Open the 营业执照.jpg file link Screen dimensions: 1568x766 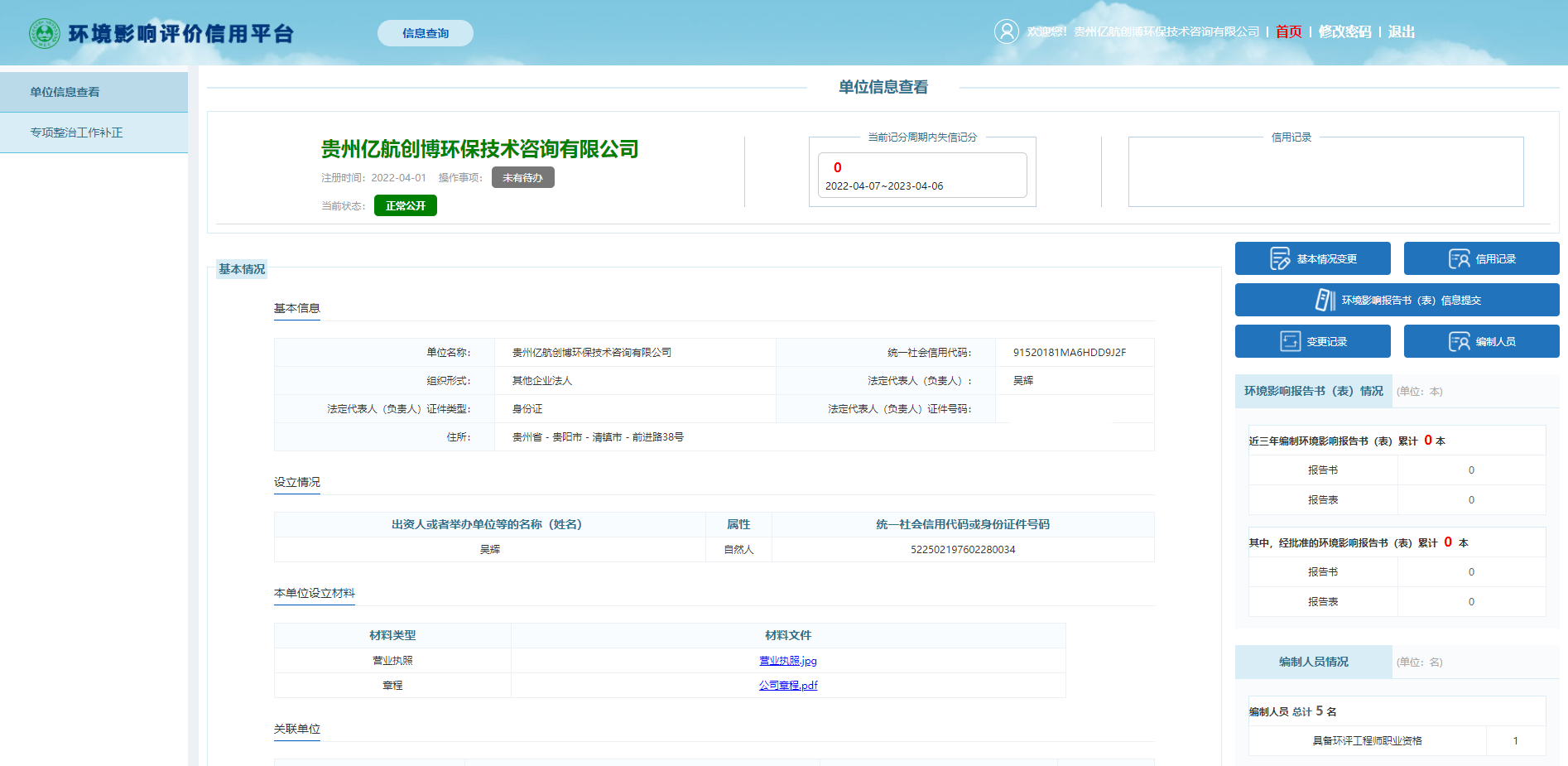coord(788,661)
